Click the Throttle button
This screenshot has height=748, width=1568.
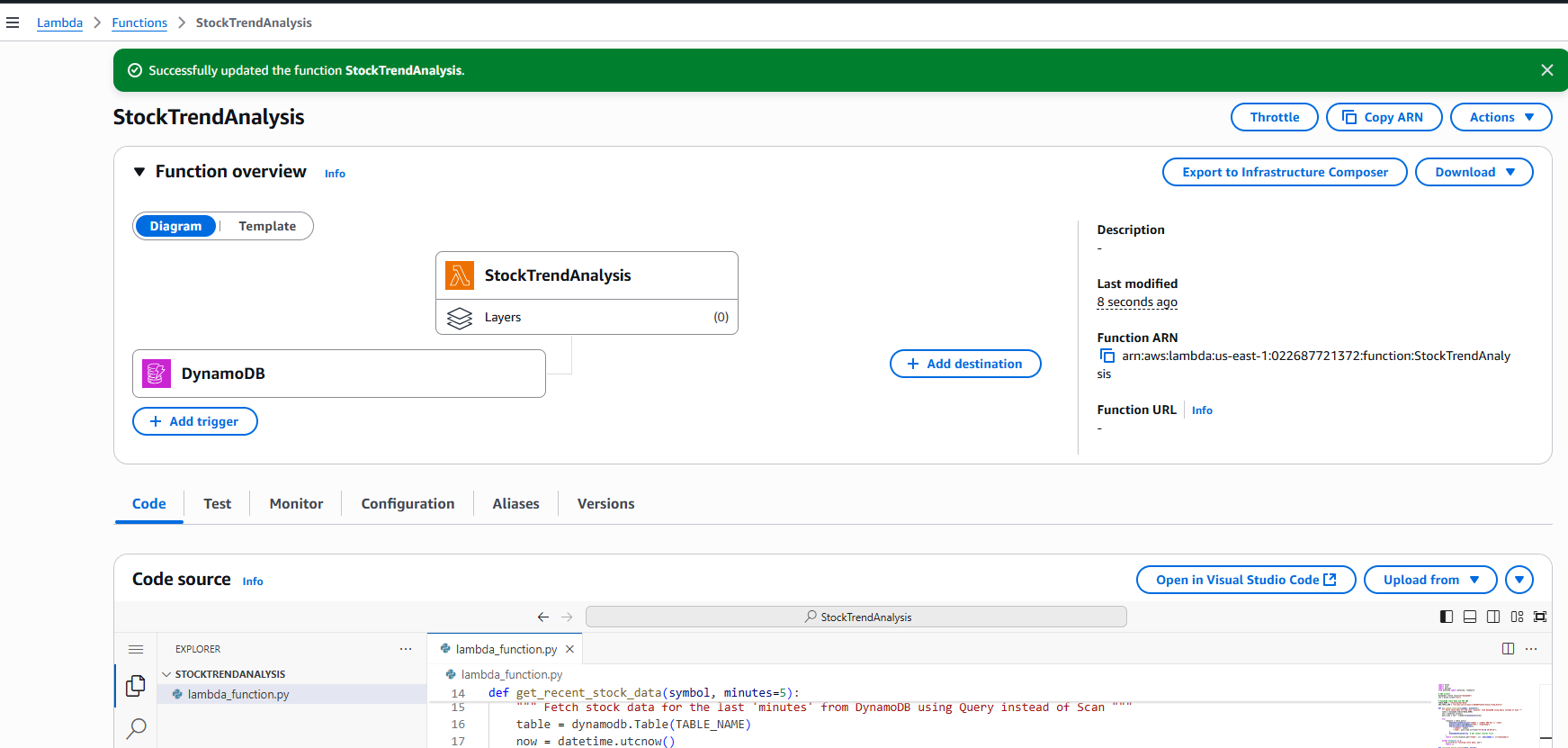(x=1274, y=117)
